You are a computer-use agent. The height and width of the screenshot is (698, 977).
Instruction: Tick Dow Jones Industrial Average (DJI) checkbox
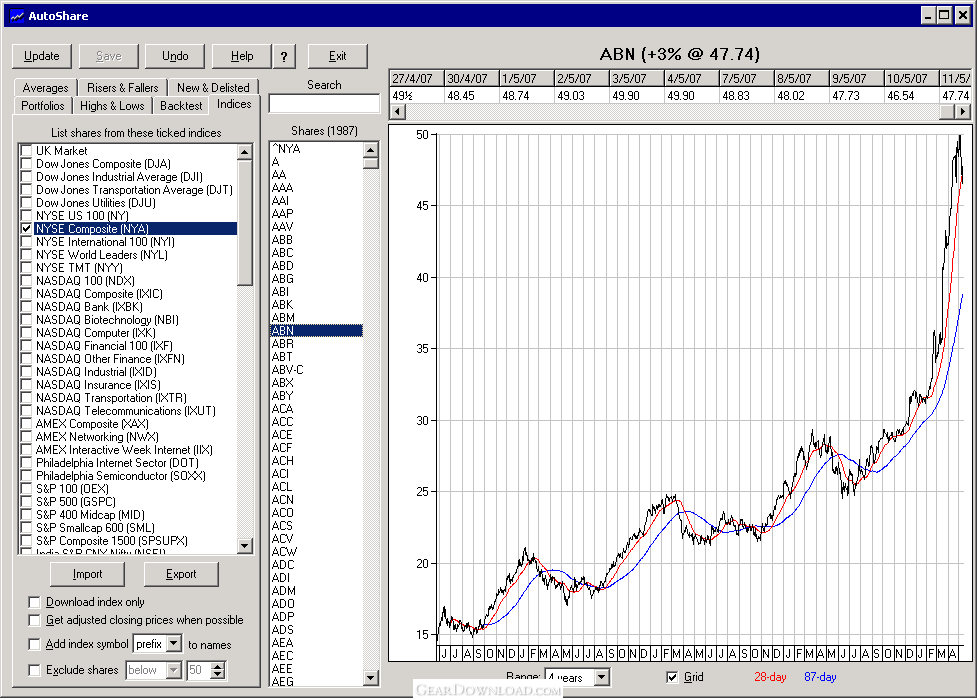pyautogui.click(x=26, y=177)
